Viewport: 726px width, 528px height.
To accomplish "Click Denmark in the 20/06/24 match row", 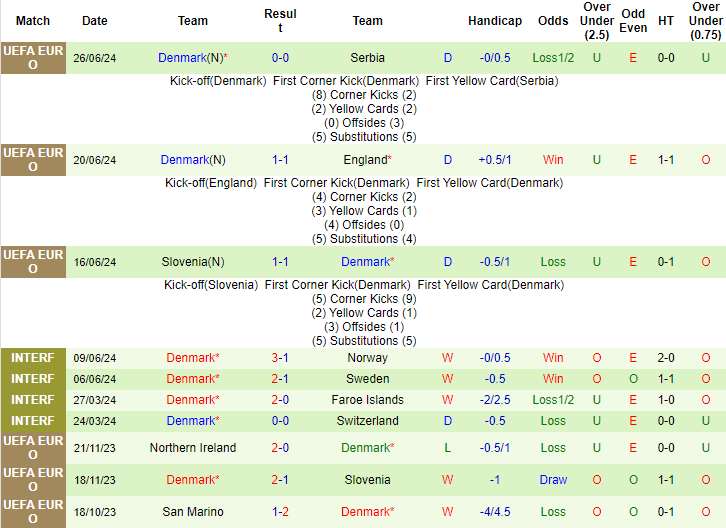I will 186,160.
